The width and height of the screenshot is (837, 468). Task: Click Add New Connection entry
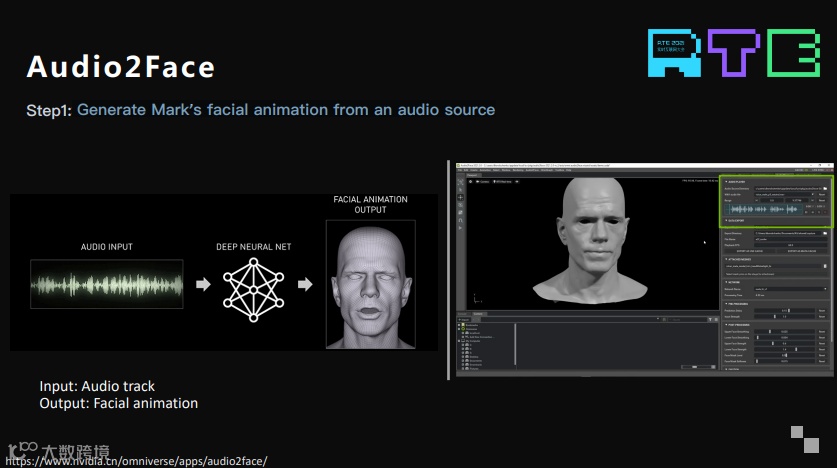482,337
